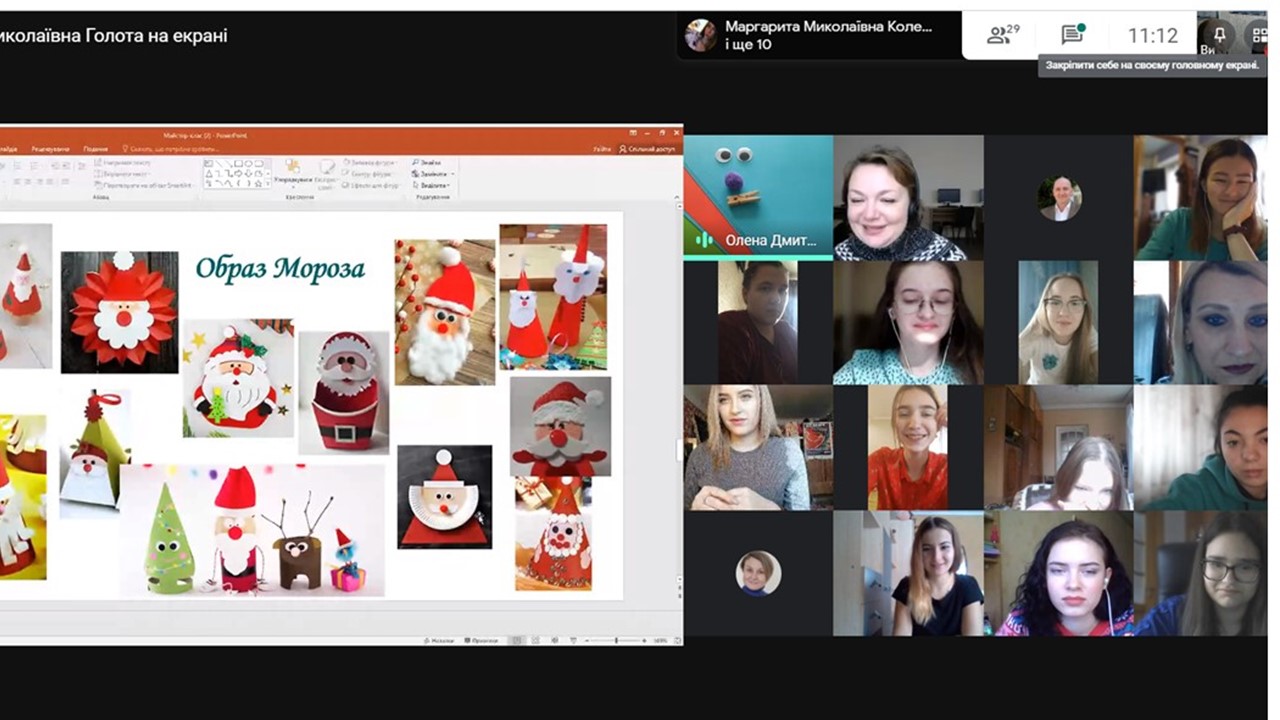Click the pin yourself icon
Viewport: 1280px width, 720px height.
[1218, 36]
